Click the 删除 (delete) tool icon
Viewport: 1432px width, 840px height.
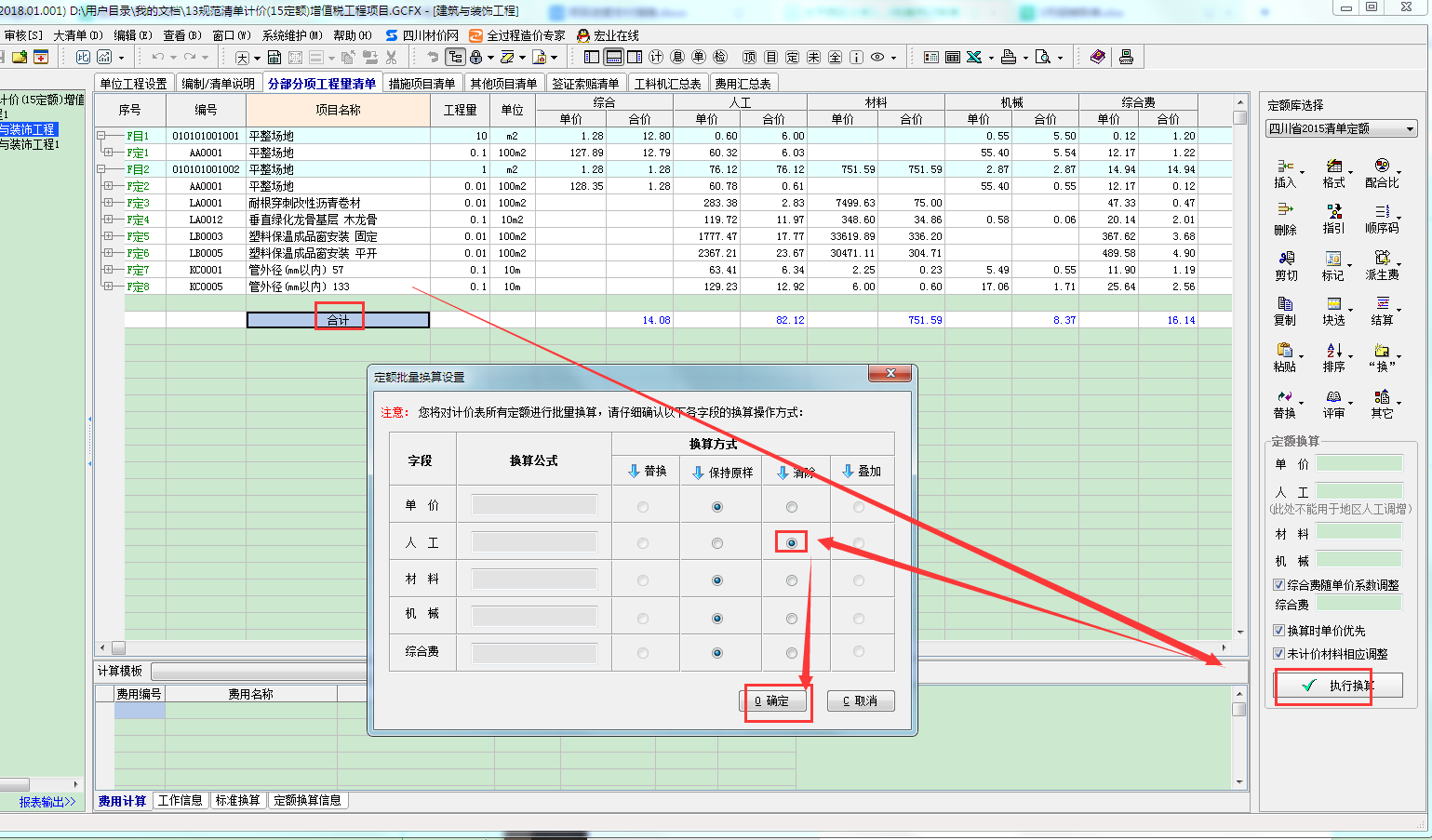[x=1285, y=211]
